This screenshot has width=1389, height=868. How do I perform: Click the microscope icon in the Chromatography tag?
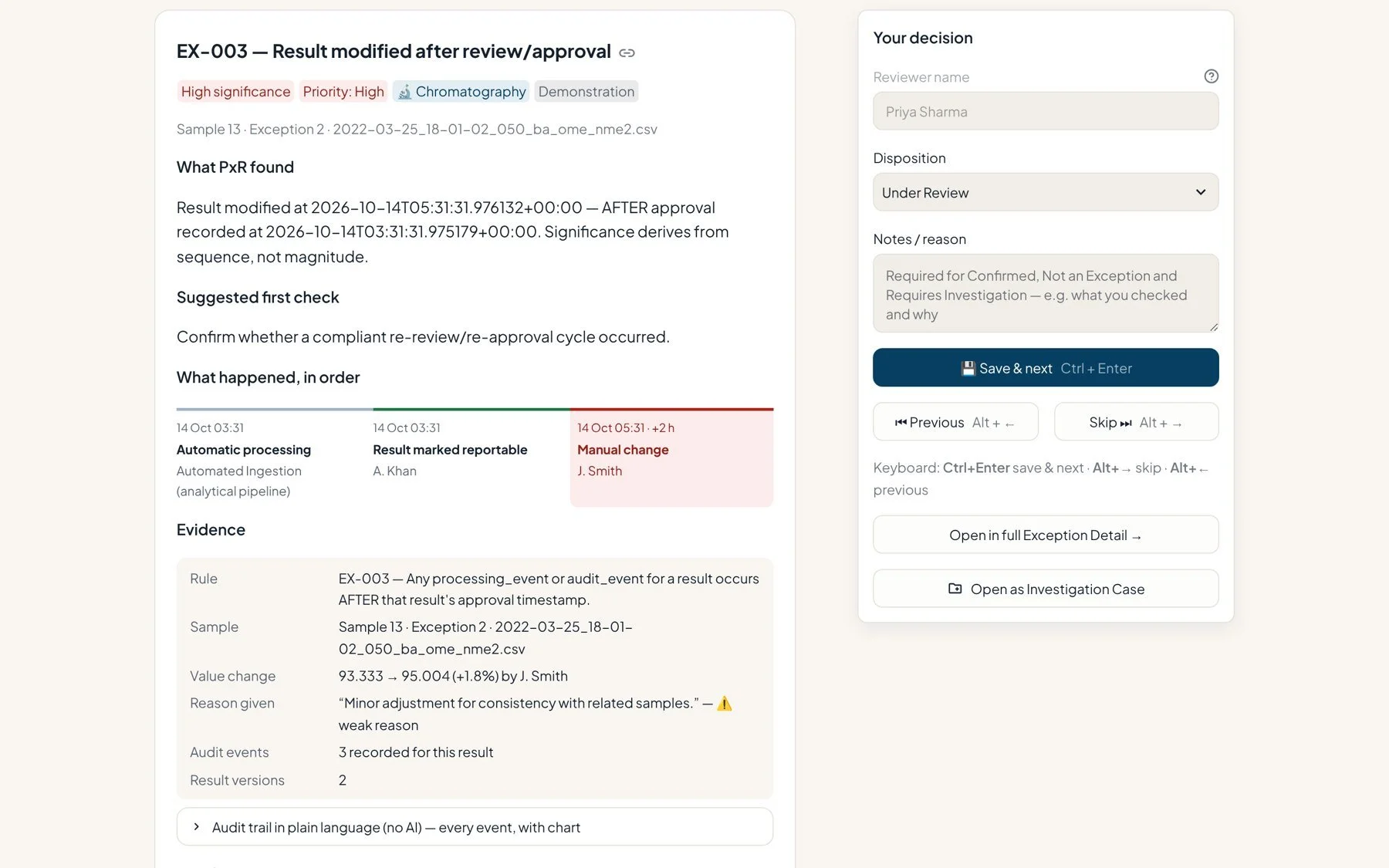tap(404, 92)
